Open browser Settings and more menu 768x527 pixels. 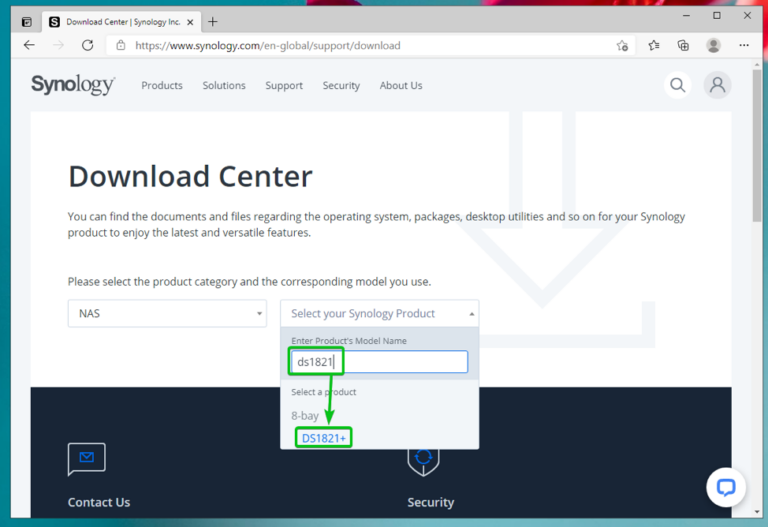[x=744, y=46]
